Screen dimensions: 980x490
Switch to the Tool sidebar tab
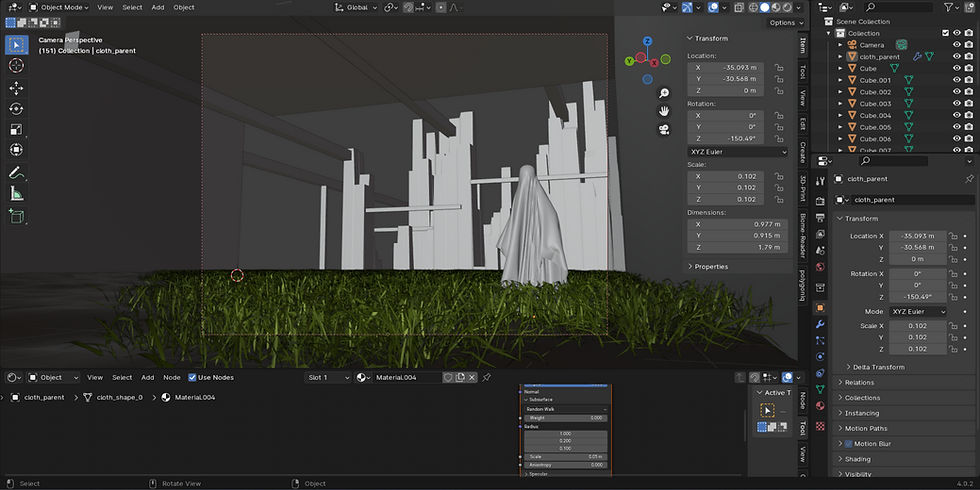(802, 72)
